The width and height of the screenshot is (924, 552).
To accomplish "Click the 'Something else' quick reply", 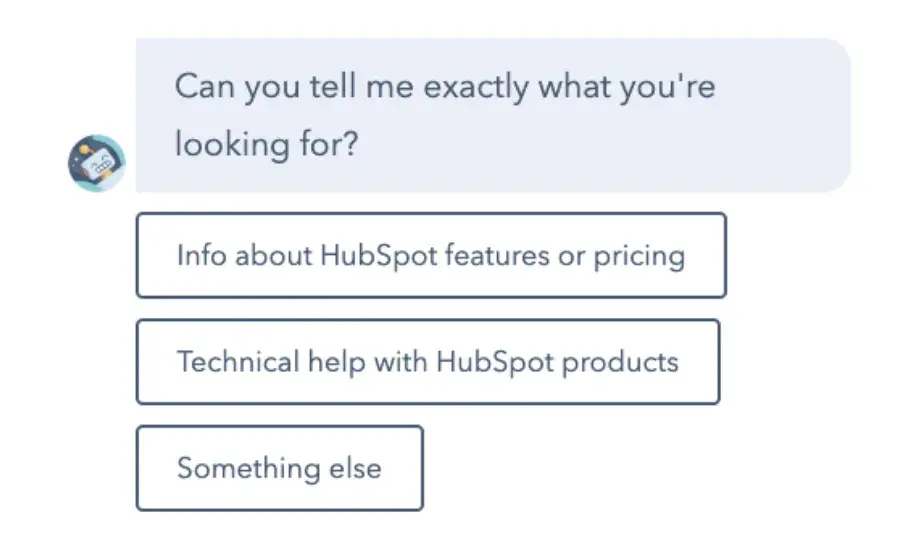I will click(279, 468).
